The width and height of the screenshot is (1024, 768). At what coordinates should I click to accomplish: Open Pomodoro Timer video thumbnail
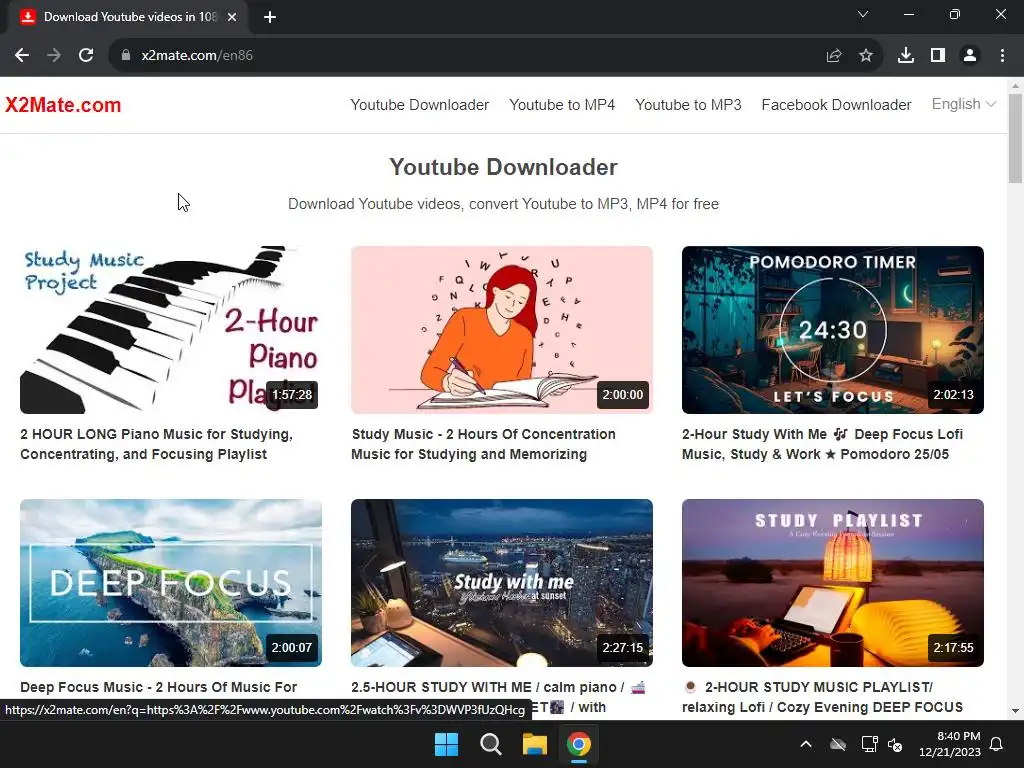click(833, 330)
